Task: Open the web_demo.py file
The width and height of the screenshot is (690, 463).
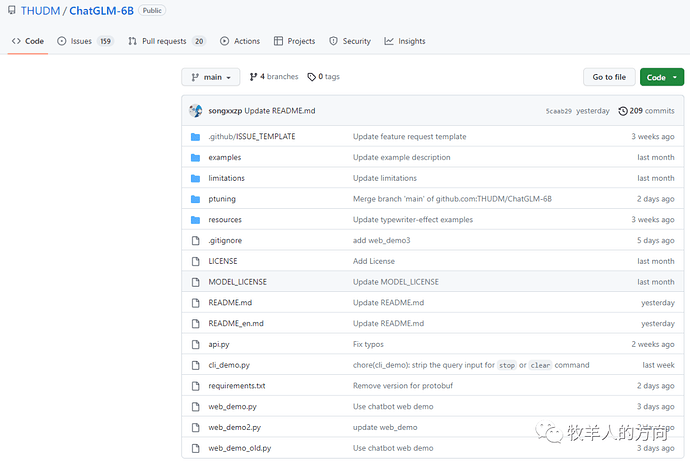Action: pyautogui.click(x=232, y=407)
